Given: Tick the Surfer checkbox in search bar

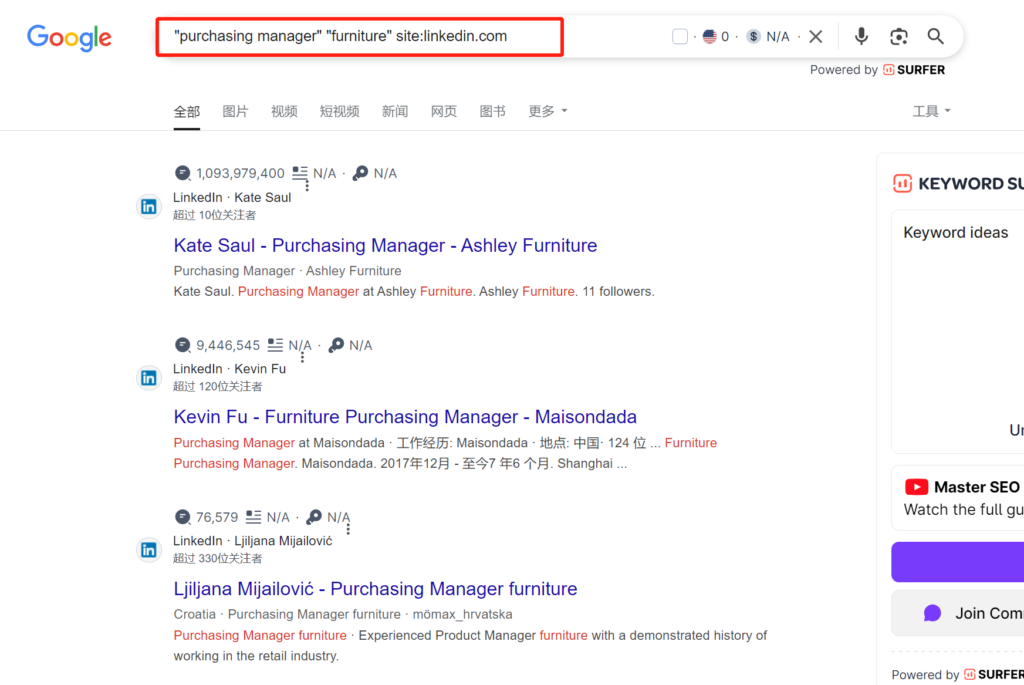Looking at the screenshot, I should 680,37.
